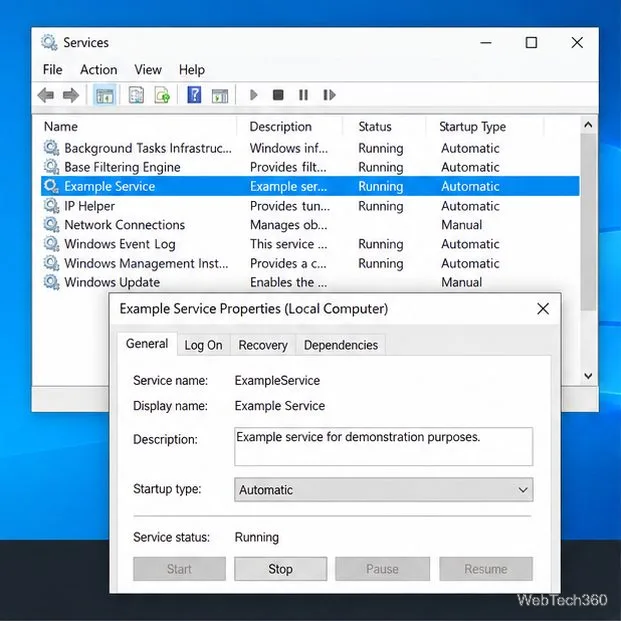Switch to the Recovery tab
Image resolution: width=621 pixels, height=621 pixels.
point(263,345)
